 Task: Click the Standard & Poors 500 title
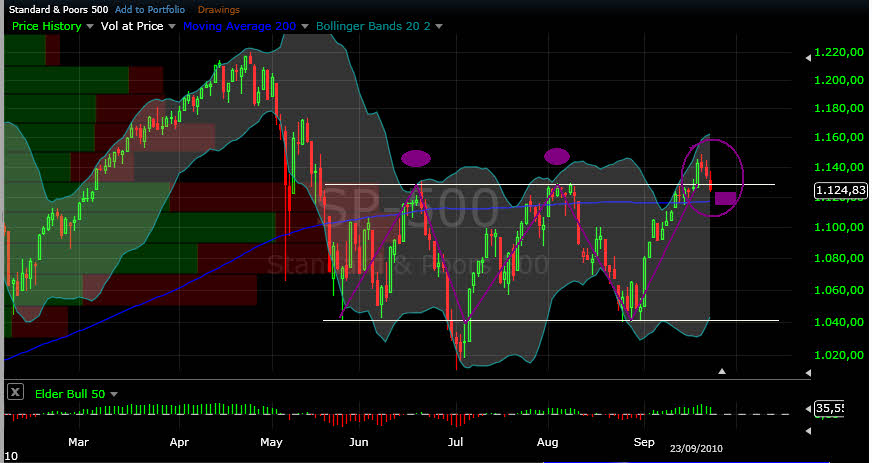[58, 9]
